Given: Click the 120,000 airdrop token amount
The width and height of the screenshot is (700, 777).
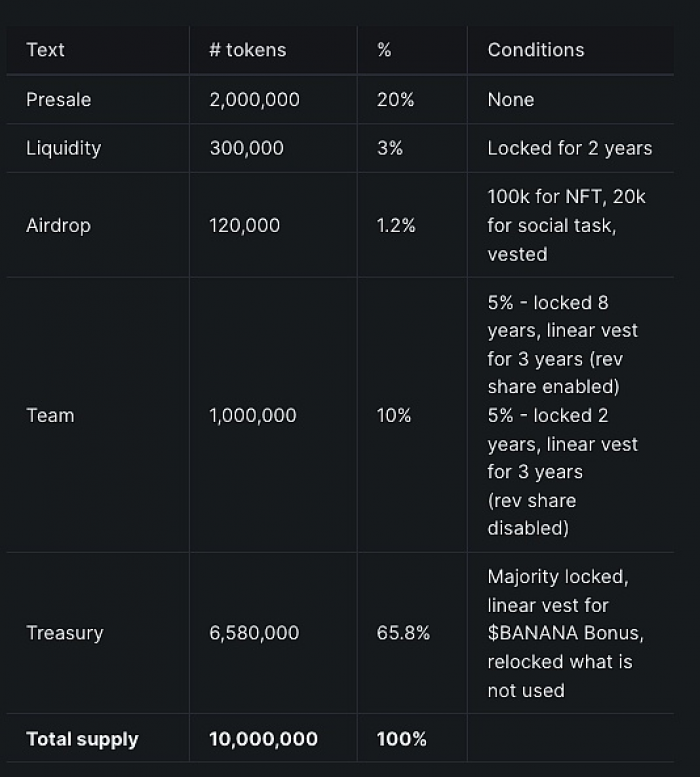Looking at the screenshot, I should coord(244,225).
